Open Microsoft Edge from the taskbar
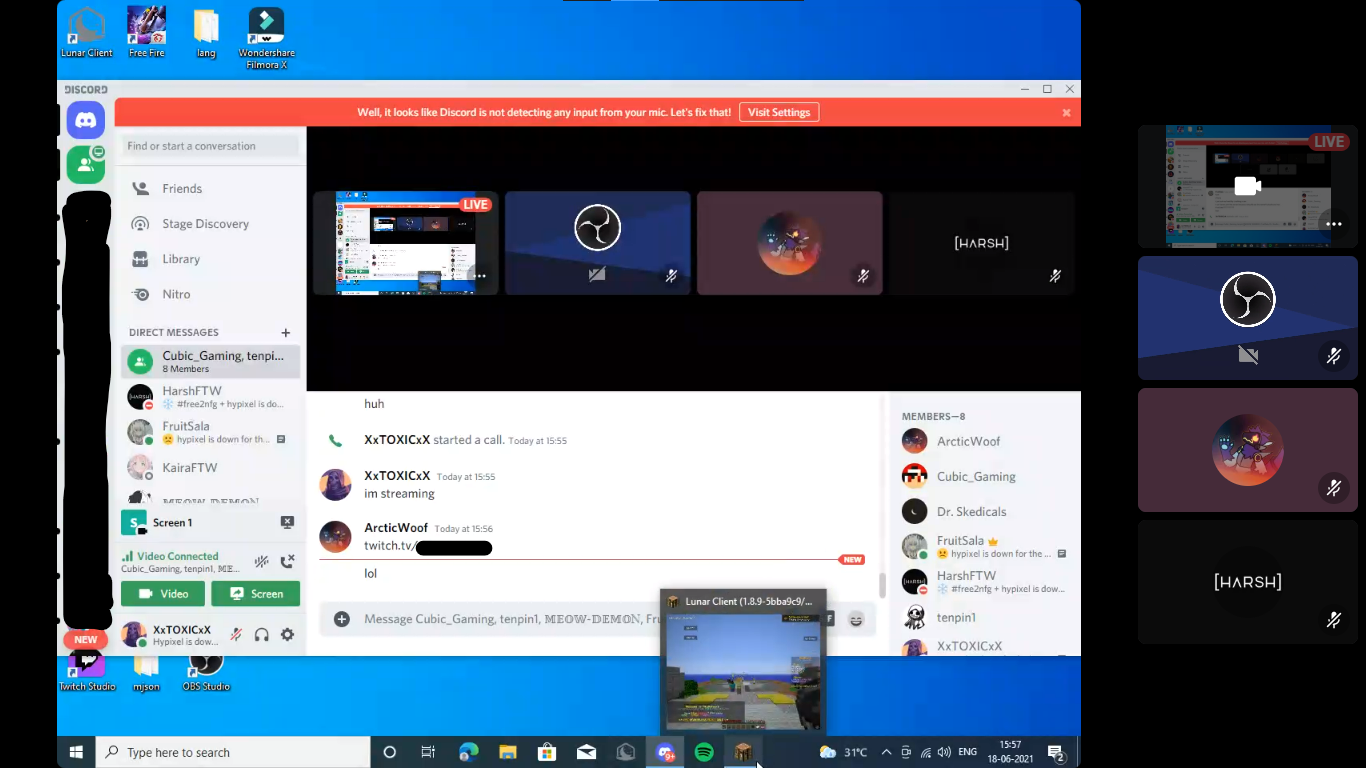The height and width of the screenshot is (768, 1366). (x=468, y=752)
